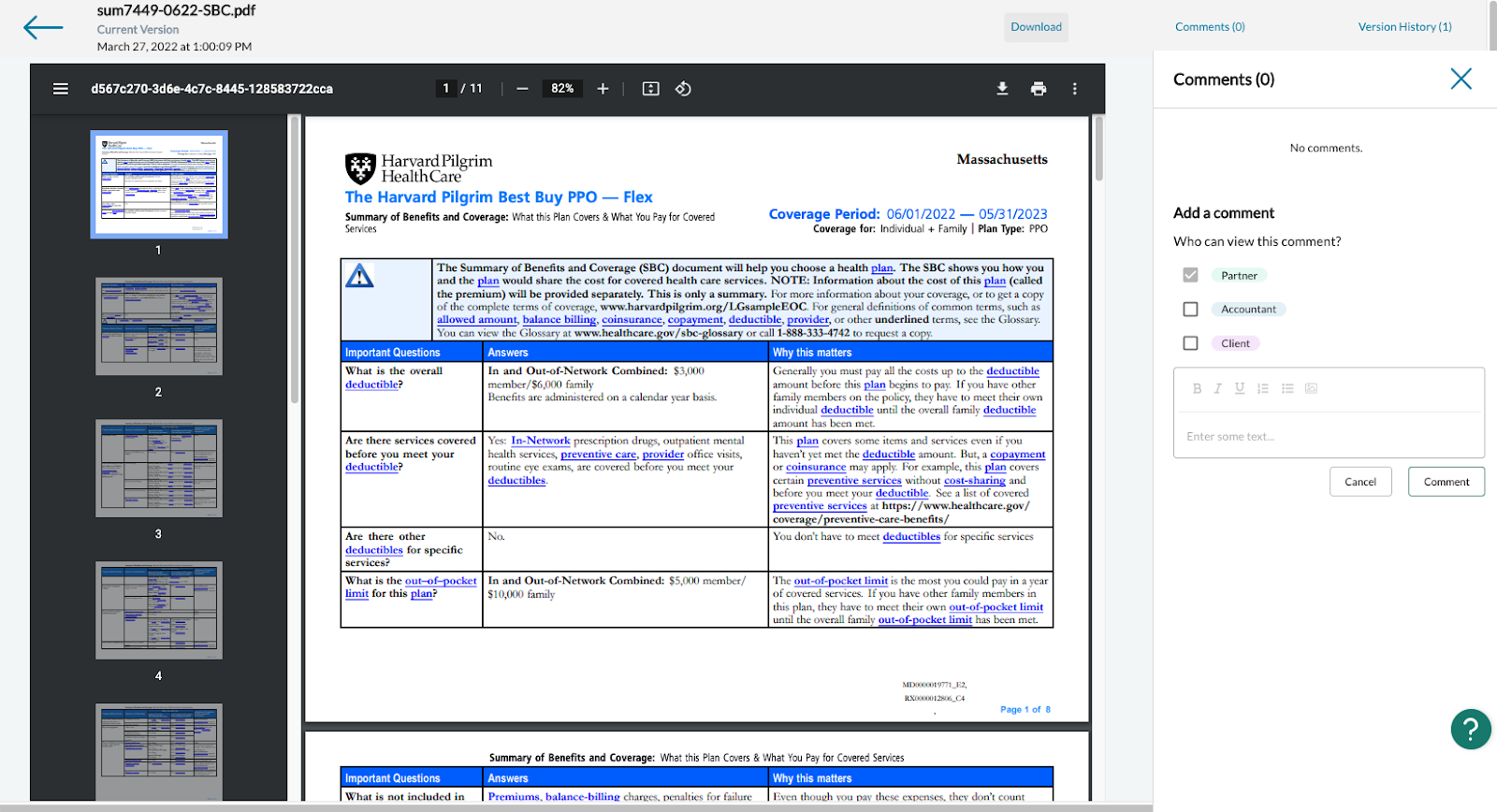The height and width of the screenshot is (812, 1497).
Task: Apply bold formatting in the comment editor
Action: 1197,388
